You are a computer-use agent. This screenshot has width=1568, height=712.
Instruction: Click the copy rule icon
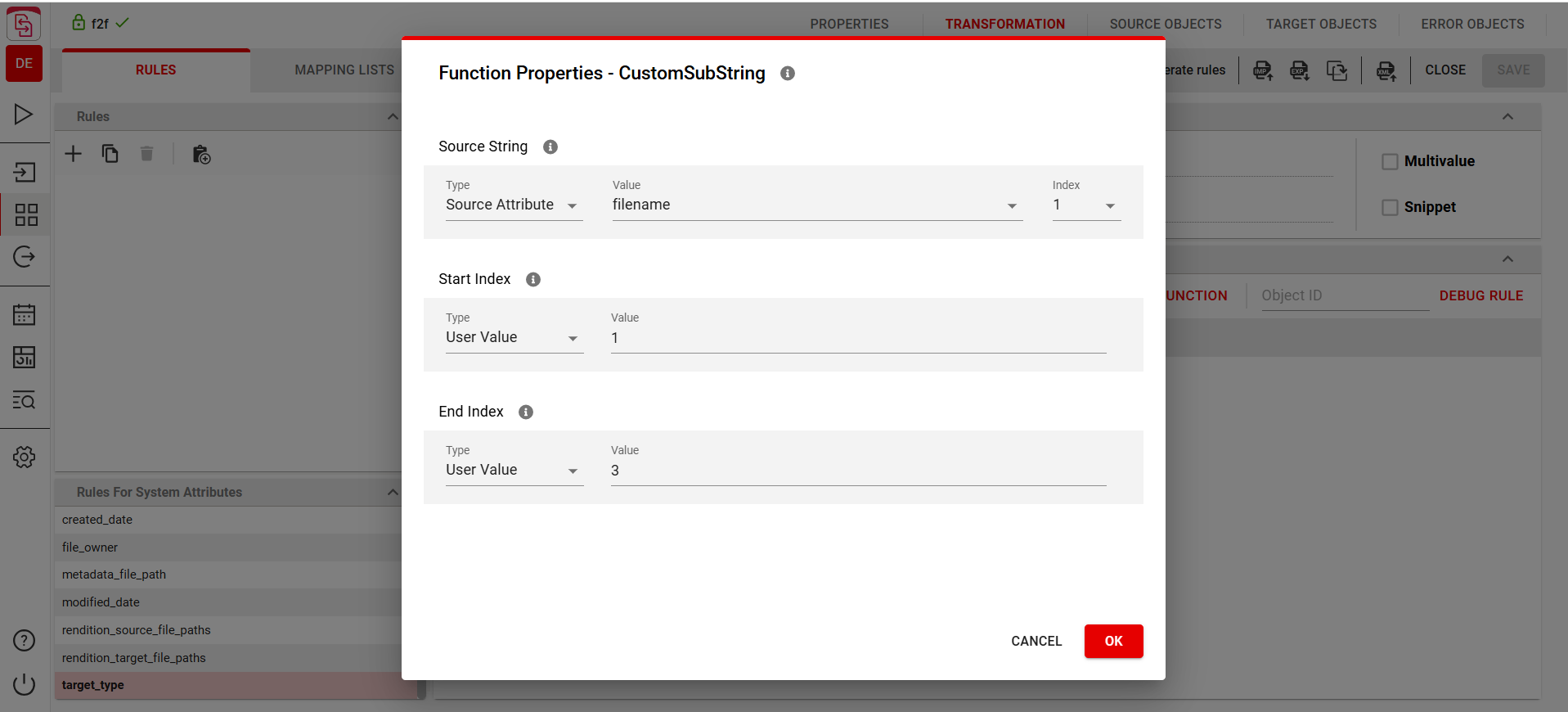tap(110, 154)
